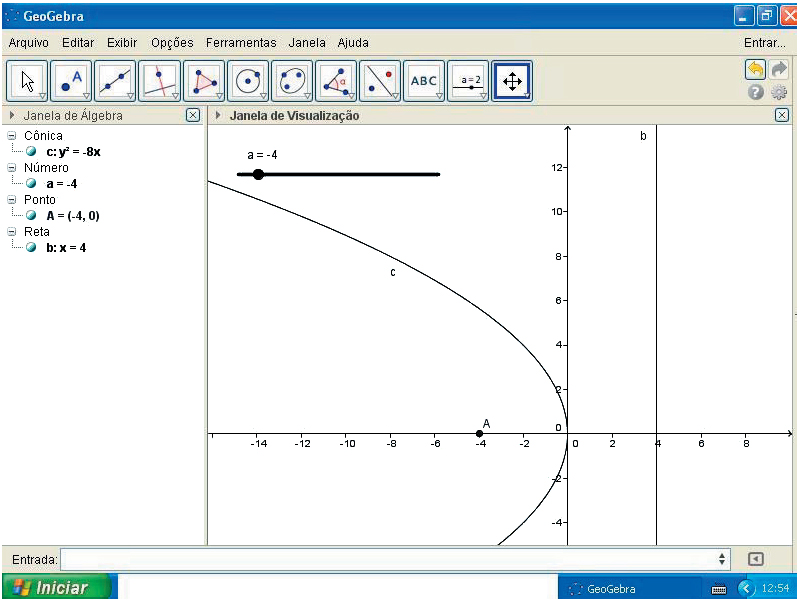Hide point A using its visibility bullet

tap(31, 215)
